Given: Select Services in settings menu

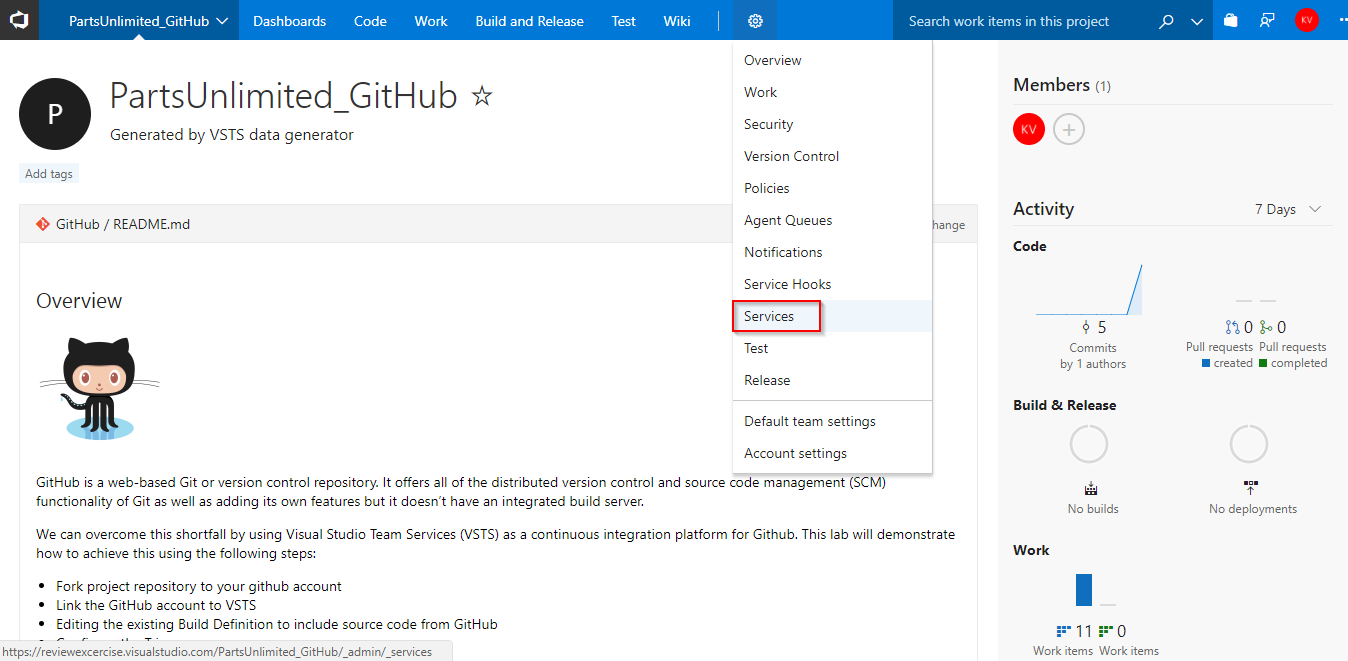Looking at the screenshot, I should [832, 316].
